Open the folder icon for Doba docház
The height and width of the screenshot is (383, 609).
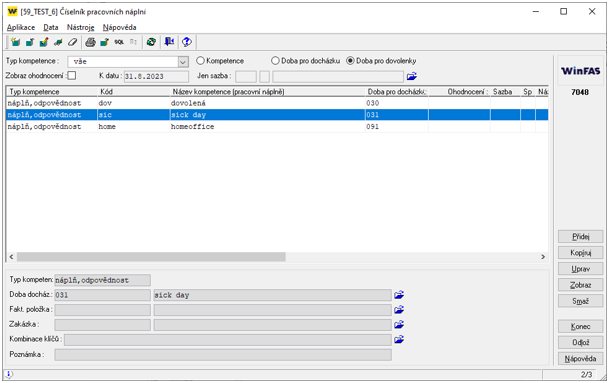(399, 295)
